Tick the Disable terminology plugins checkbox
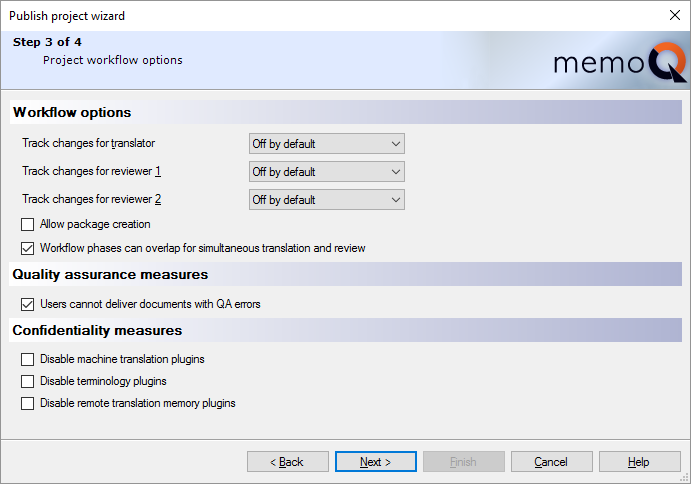The height and width of the screenshot is (484, 691). pyautogui.click(x=28, y=381)
